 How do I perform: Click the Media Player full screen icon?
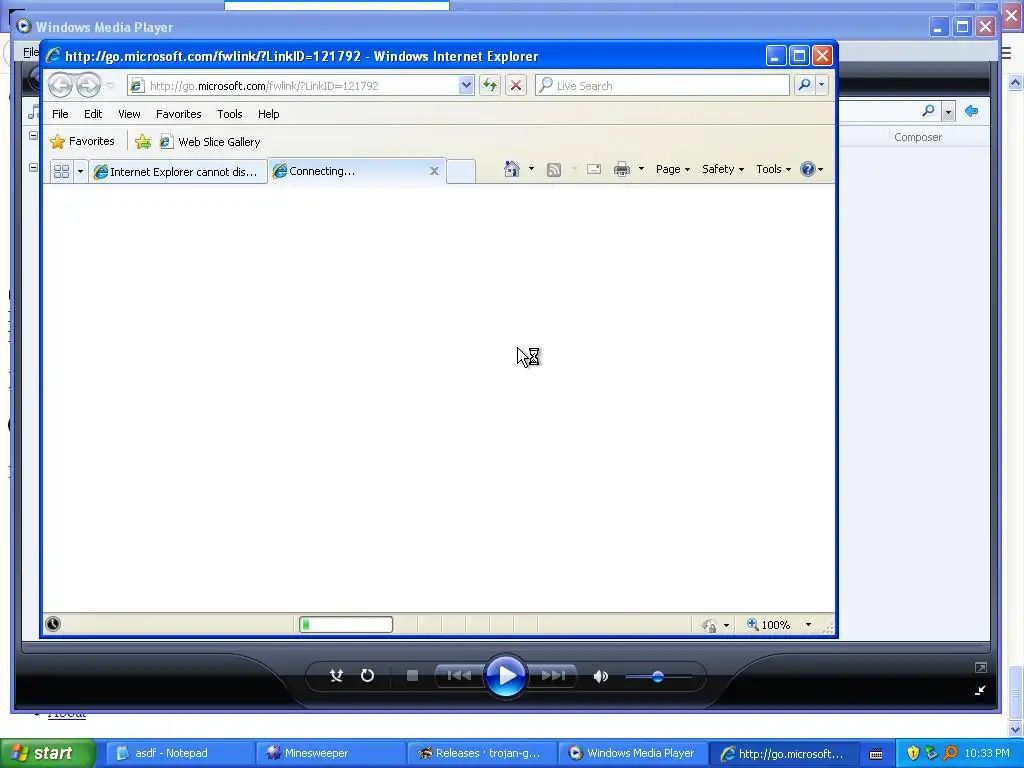point(980,667)
